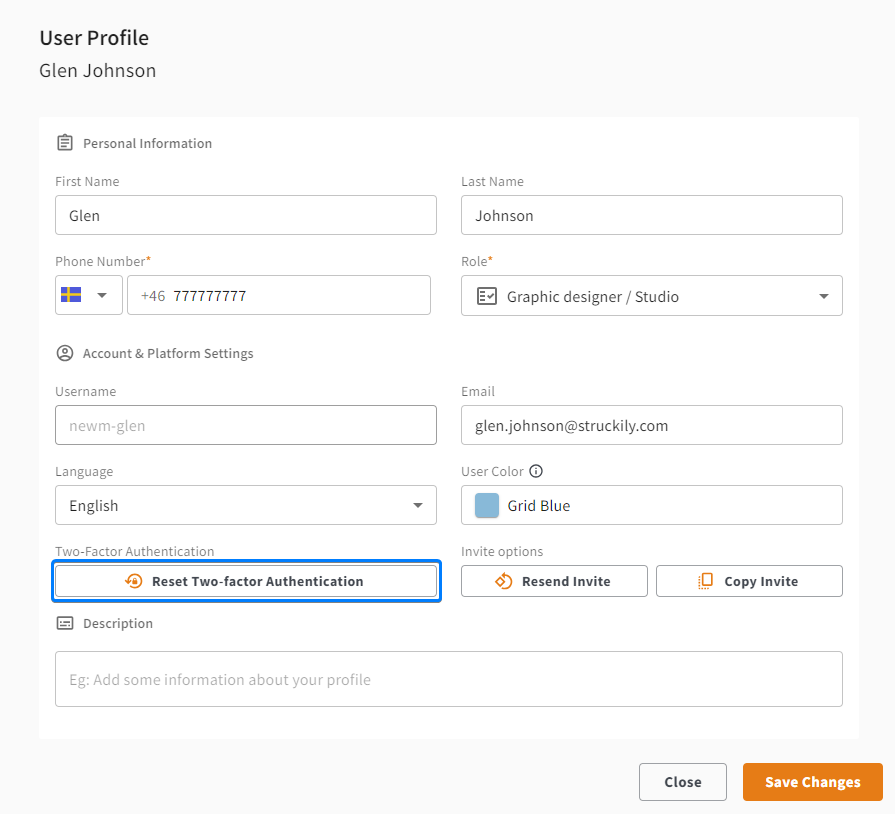Open the country code dropdown
The image size is (895, 814).
click(103, 294)
